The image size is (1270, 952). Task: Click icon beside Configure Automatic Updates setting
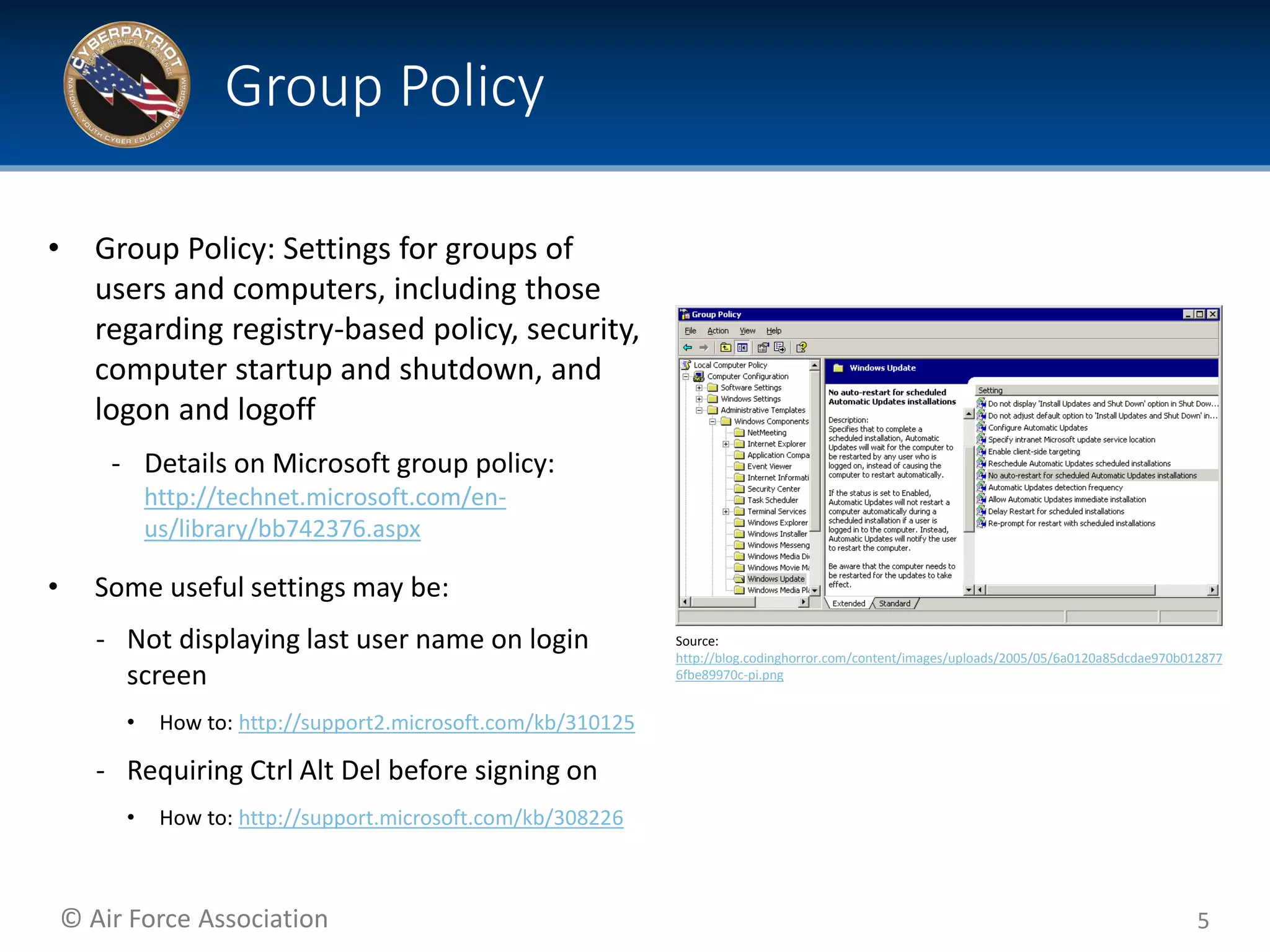(x=981, y=428)
